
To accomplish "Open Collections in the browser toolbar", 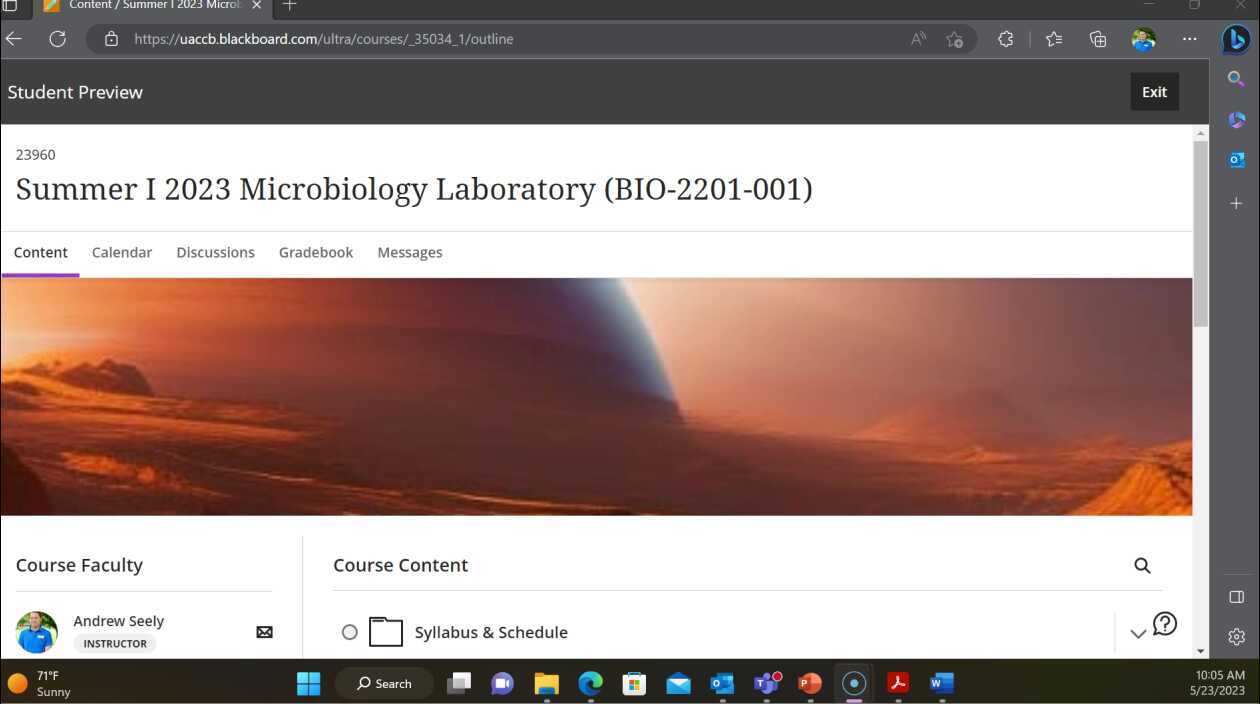I will pos(1097,39).
